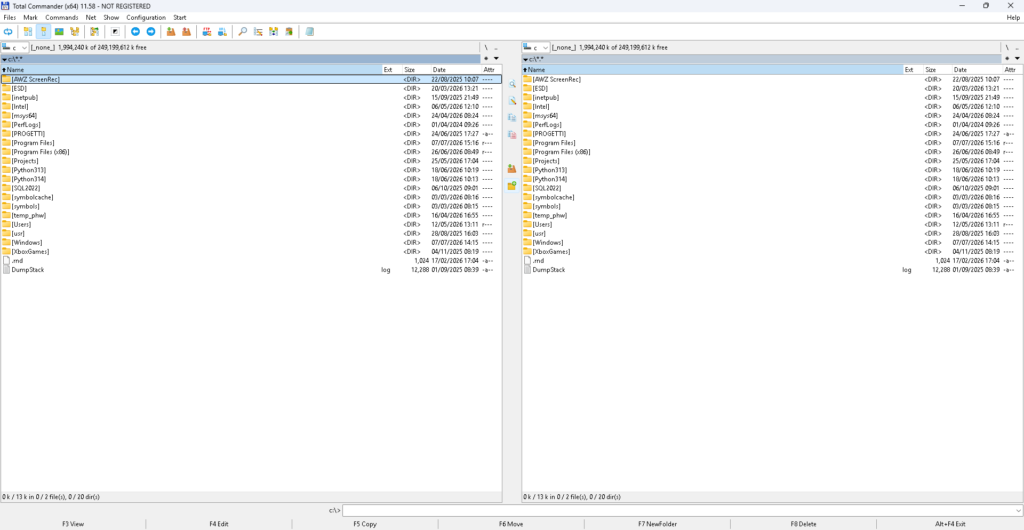Open left panel drive dropdown

click(14, 48)
